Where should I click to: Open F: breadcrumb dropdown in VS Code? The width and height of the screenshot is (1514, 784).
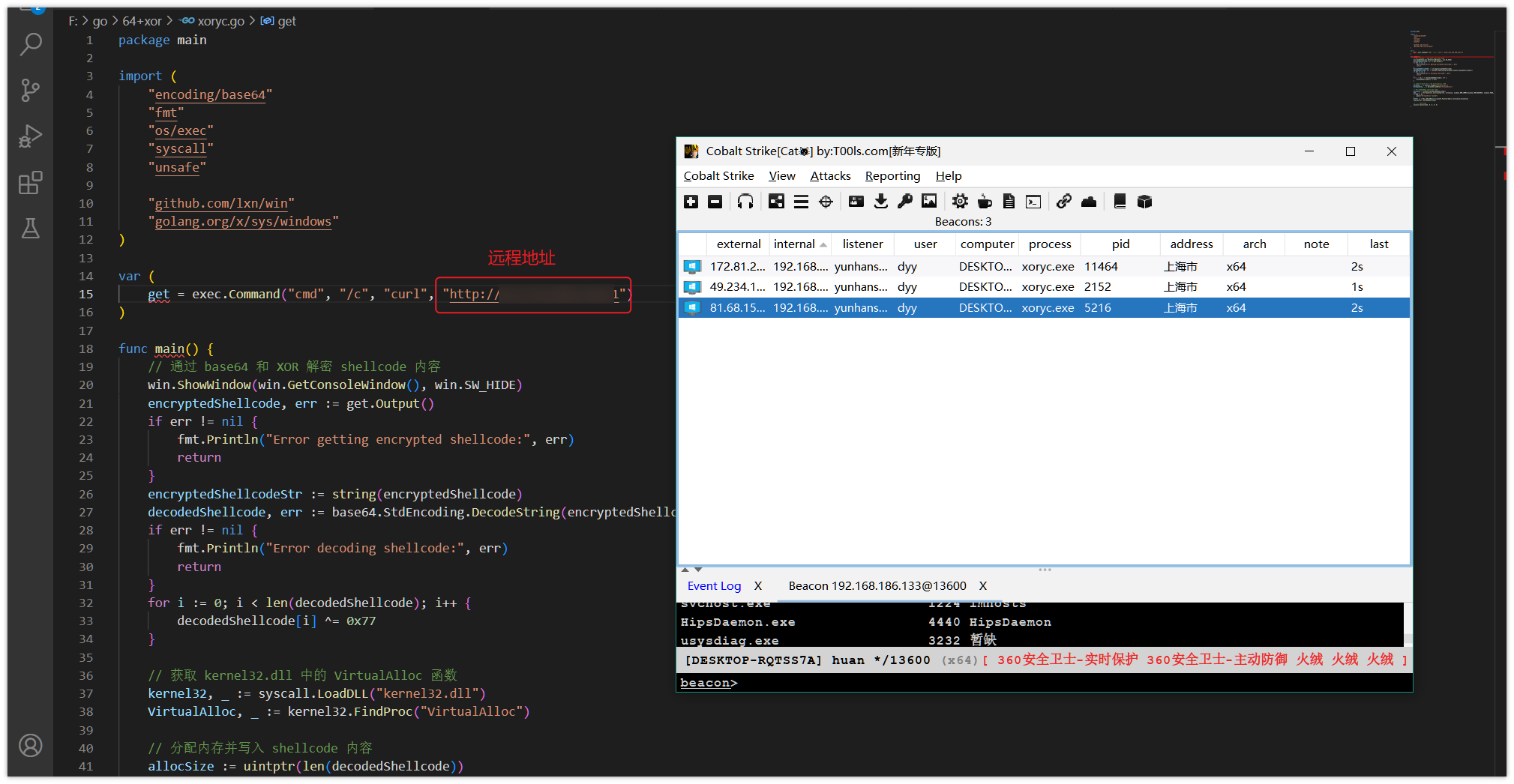click(73, 21)
